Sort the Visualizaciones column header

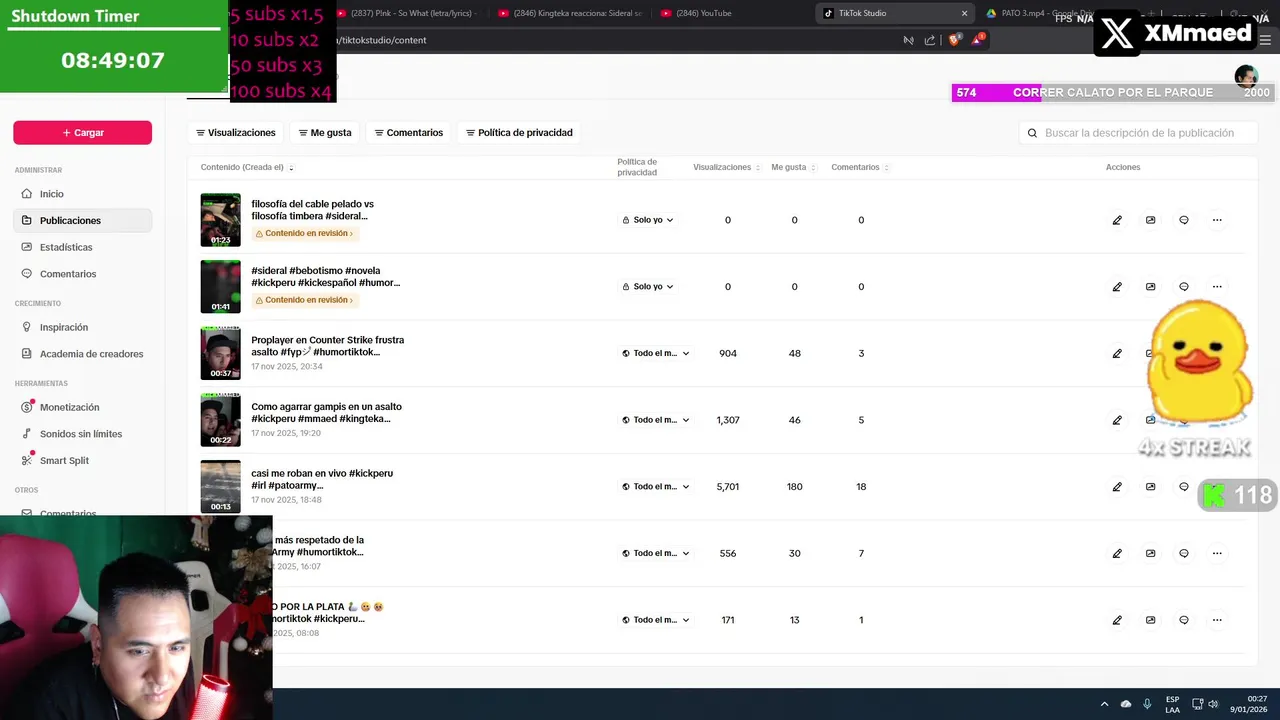[x=727, y=167]
